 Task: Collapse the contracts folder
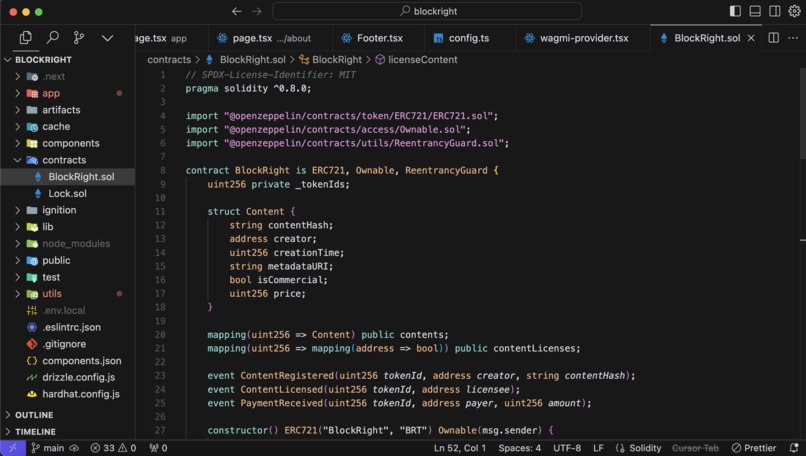point(67,160)
